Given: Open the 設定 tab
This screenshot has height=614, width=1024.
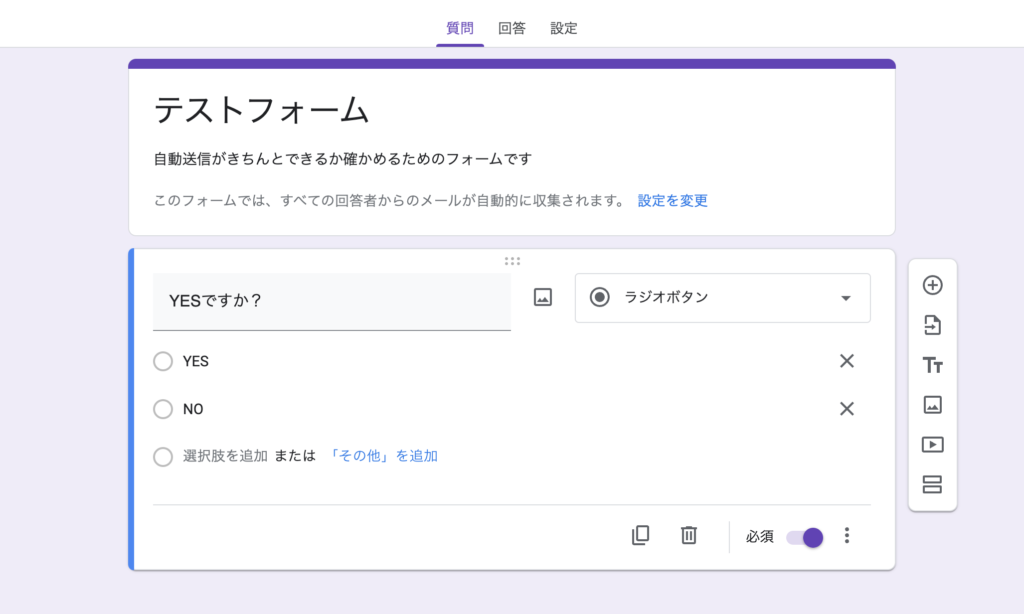Looking at the screenshot, I should [x=564, y=28].
